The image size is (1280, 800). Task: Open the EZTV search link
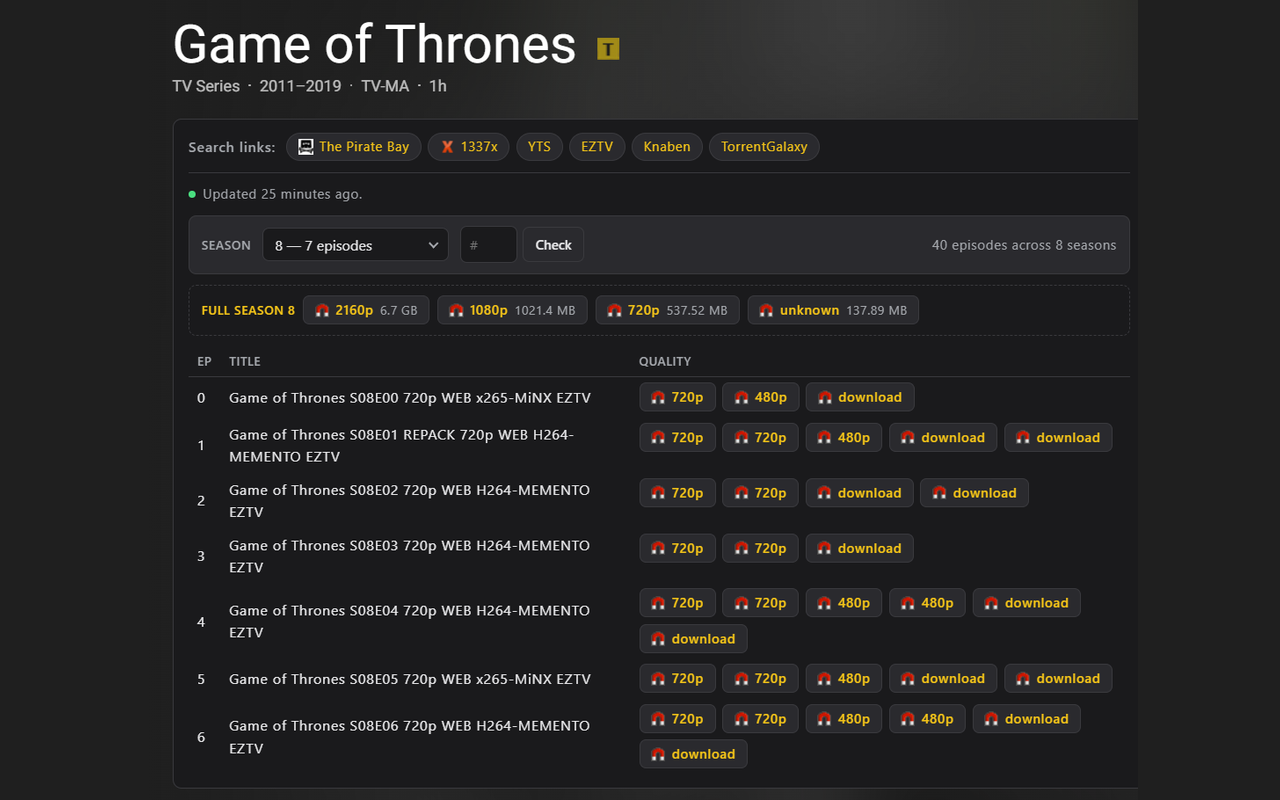(x=597, y=147)
